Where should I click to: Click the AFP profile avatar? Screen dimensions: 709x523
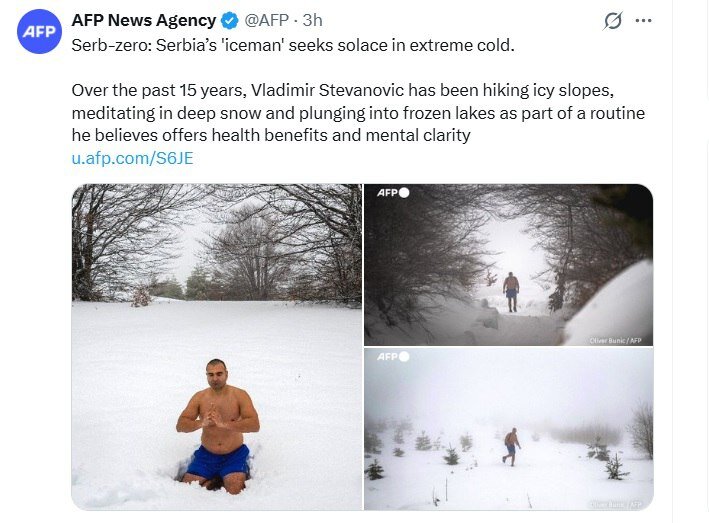pyautogui.click(x=39, y=31)
